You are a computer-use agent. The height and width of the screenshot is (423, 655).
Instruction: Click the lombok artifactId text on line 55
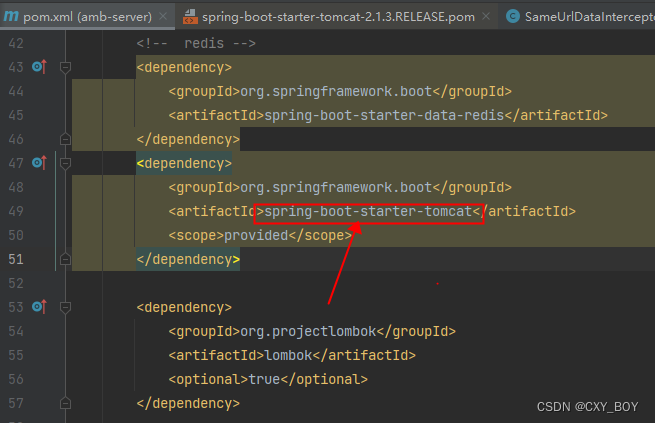[x=288, y=355]
